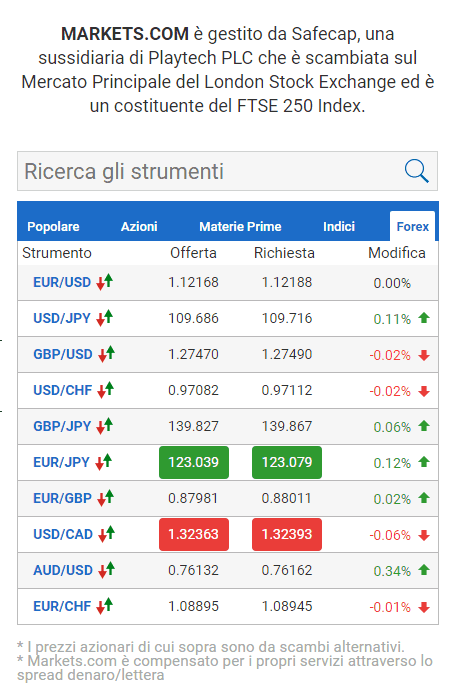456x698 pixels.
Task: Open the USD/CAD instrument link
Action: 63,534
